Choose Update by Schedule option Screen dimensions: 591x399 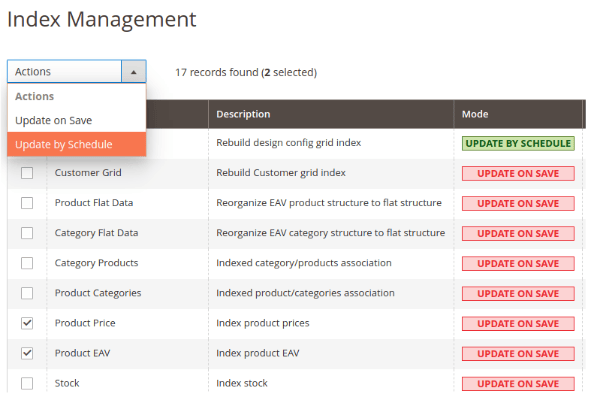tap(77, 144)
